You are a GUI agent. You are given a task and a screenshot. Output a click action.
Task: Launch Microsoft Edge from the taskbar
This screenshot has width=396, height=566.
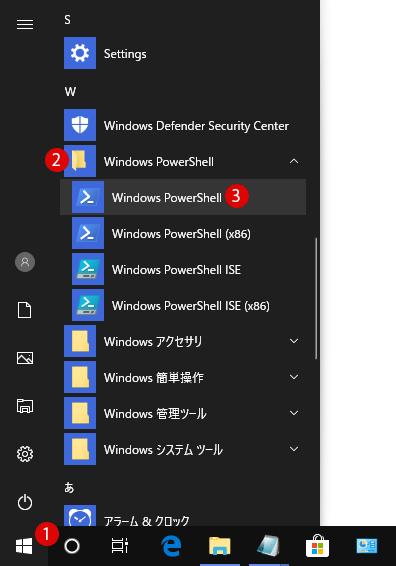171,546
